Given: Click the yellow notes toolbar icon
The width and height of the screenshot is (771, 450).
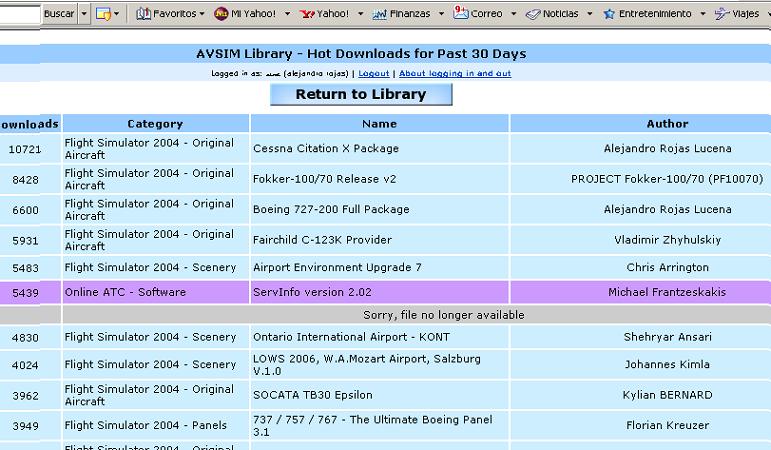Looking at the screenshot, I should pos(102,14).
